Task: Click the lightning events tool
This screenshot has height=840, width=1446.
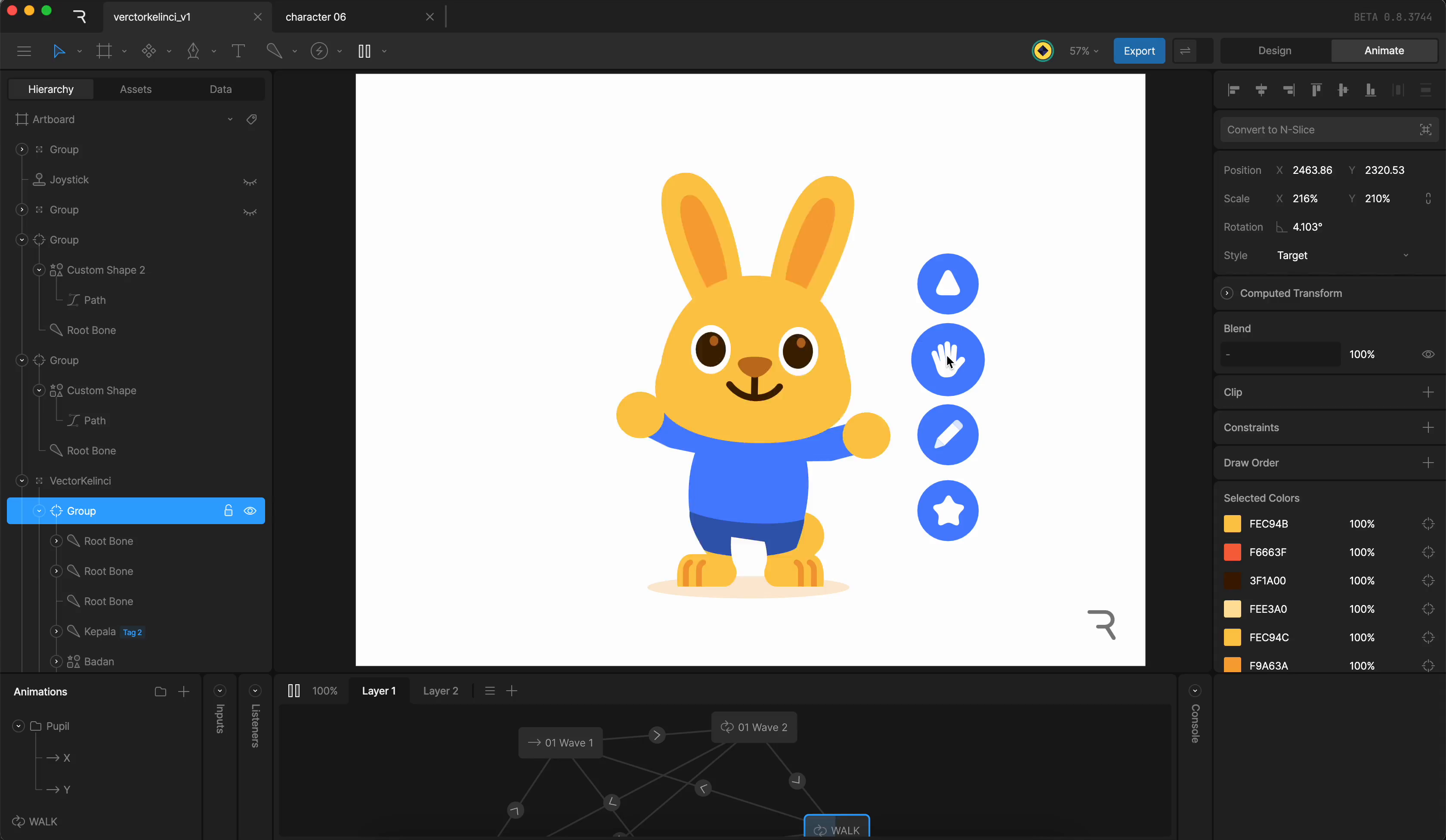Action: coord(319,51)
